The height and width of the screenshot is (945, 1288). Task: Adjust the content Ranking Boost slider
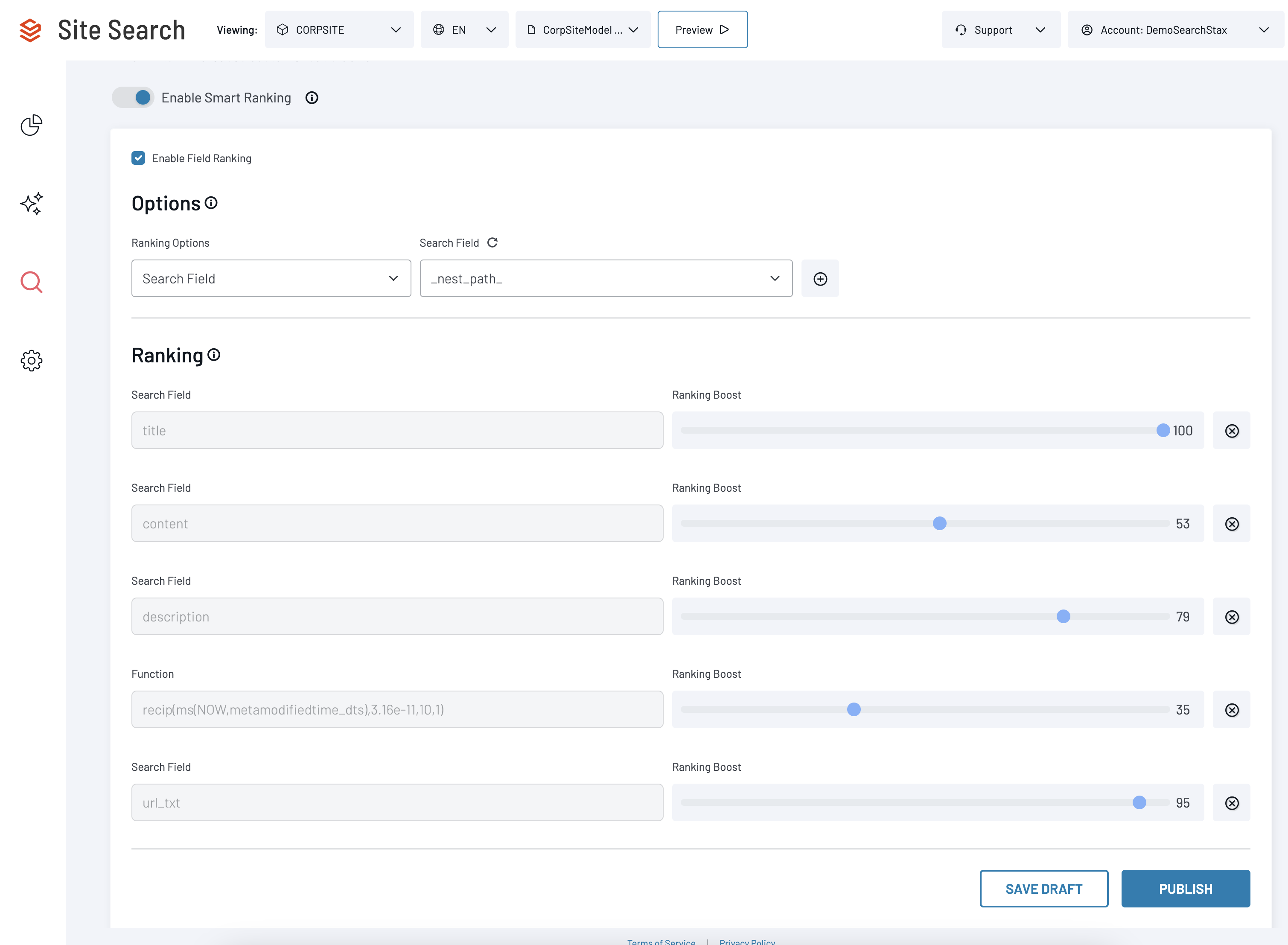coord(940,523)
